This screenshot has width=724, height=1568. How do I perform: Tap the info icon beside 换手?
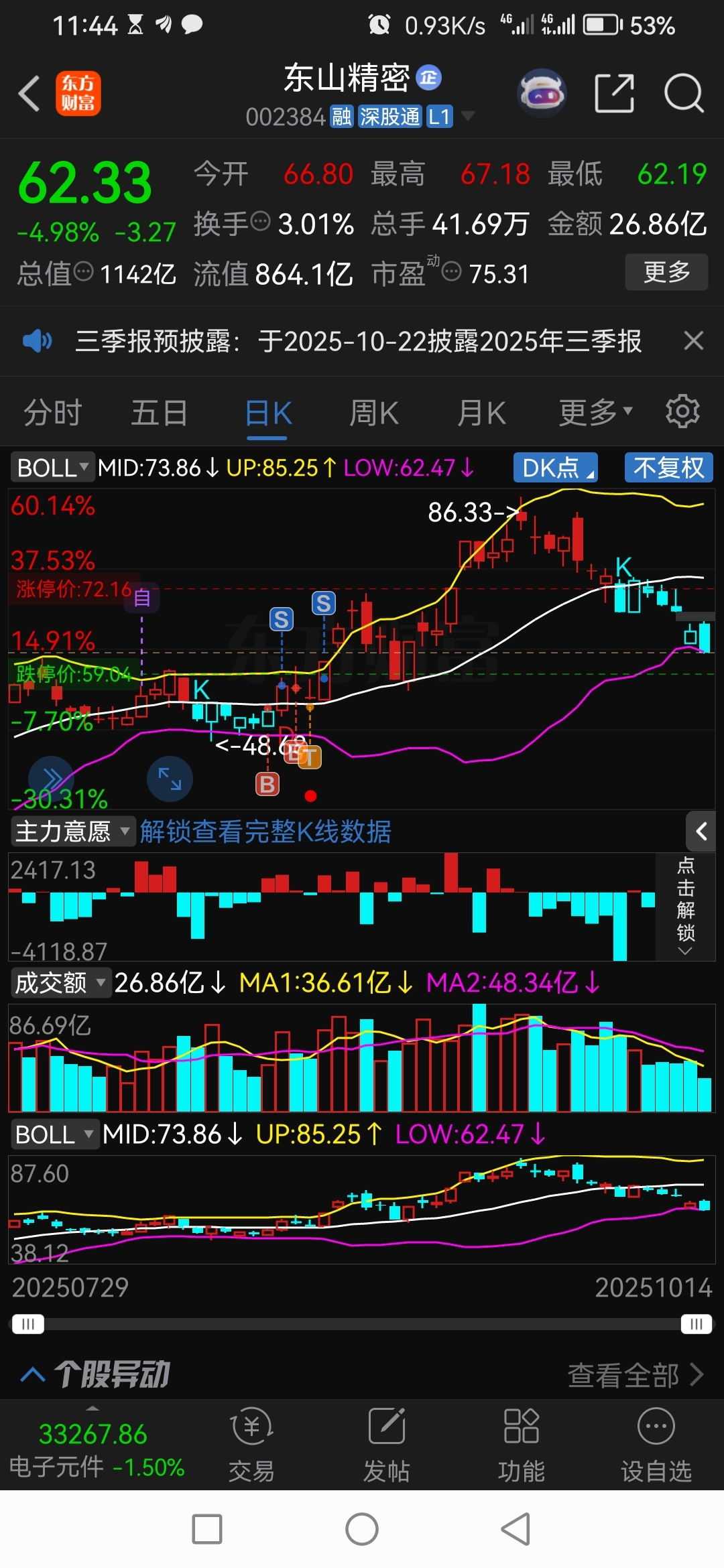pyautogui.click(x=260, y=221)
